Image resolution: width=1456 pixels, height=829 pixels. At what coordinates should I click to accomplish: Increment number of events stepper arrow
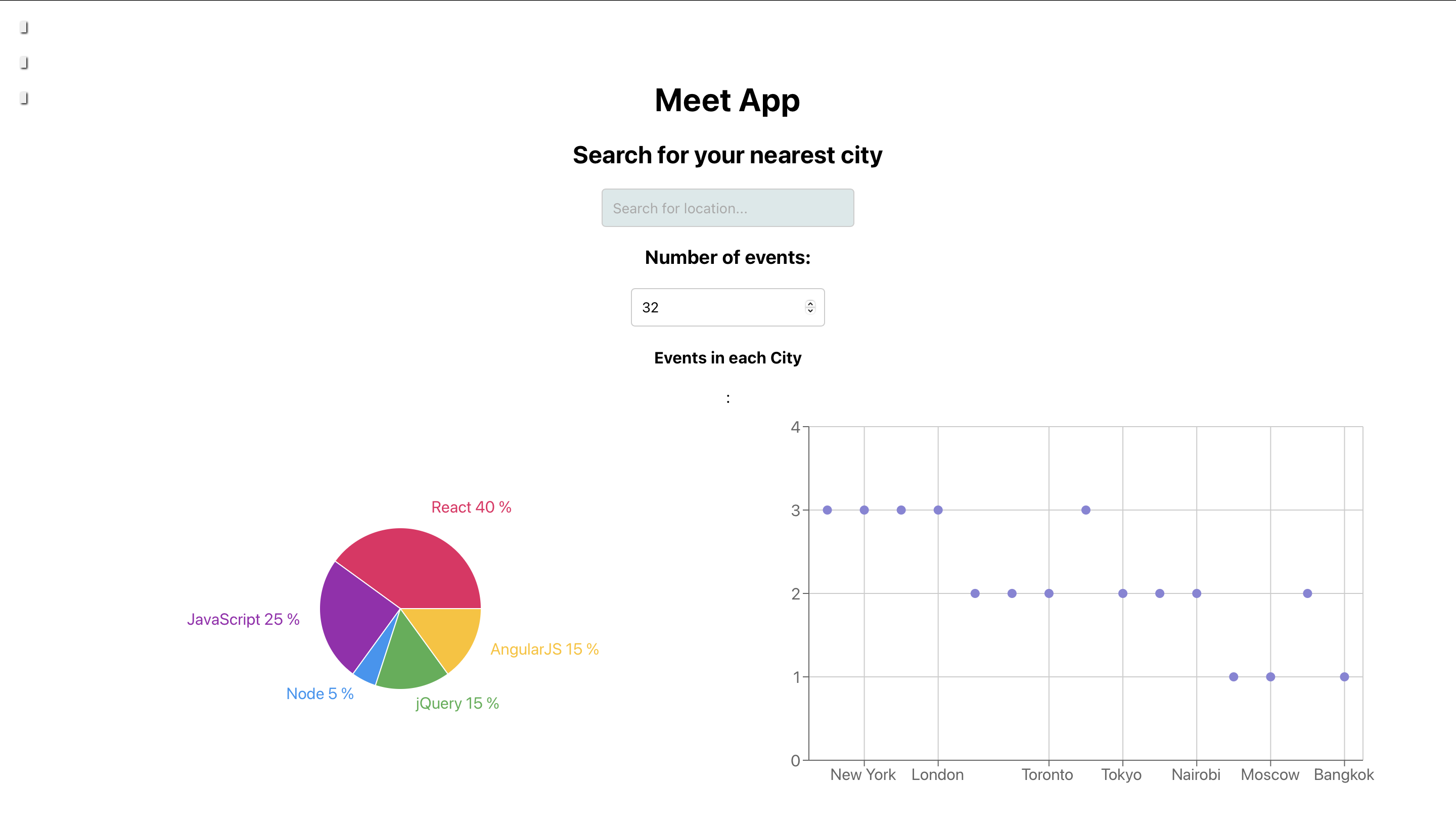810,303
